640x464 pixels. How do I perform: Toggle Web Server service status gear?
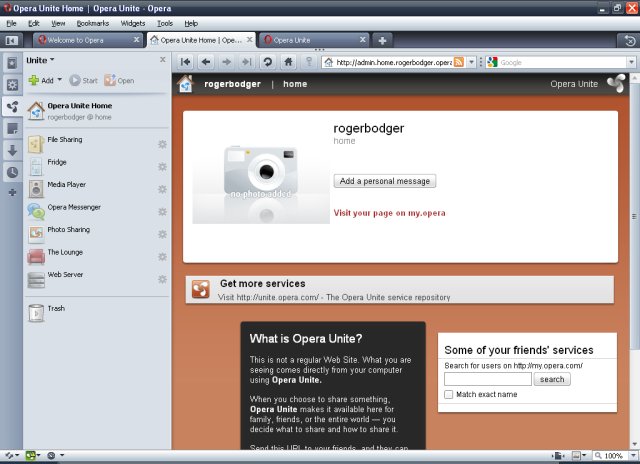point(162,279)
